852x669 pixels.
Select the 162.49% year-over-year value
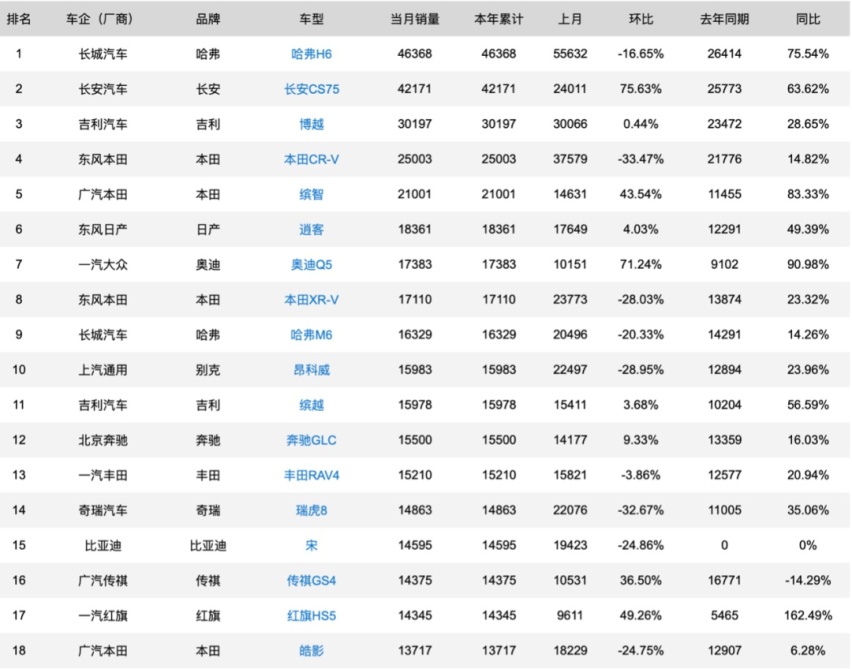click(x=807, y=616)
